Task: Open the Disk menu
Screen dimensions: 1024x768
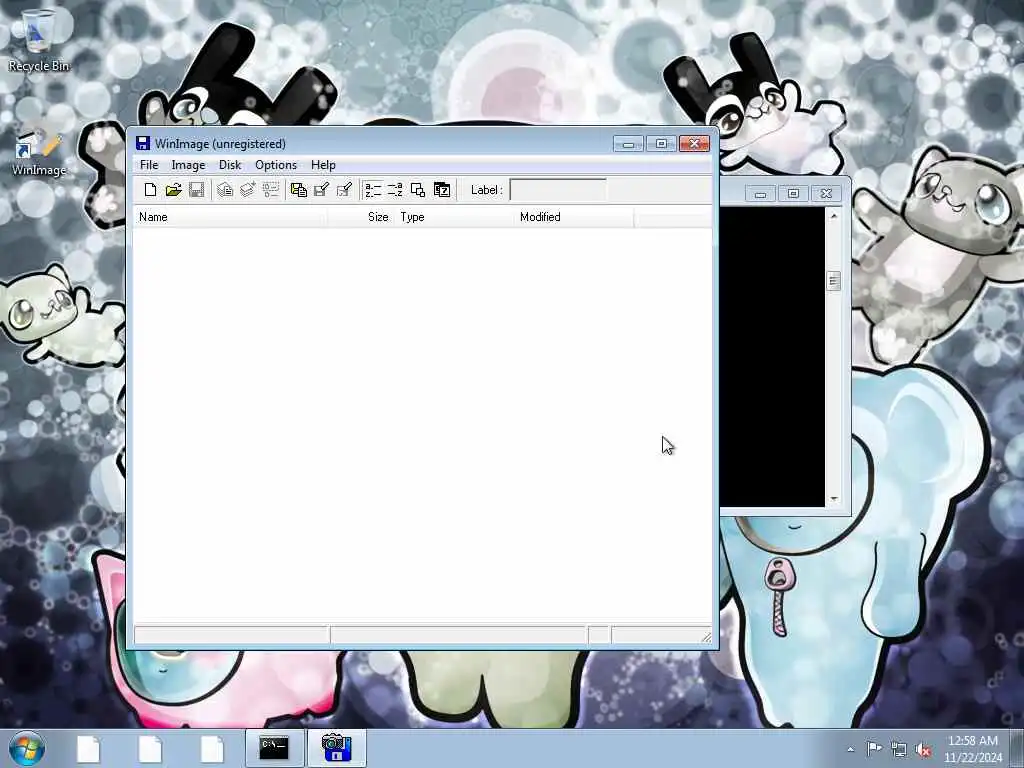Action: (x=230, y=165)
